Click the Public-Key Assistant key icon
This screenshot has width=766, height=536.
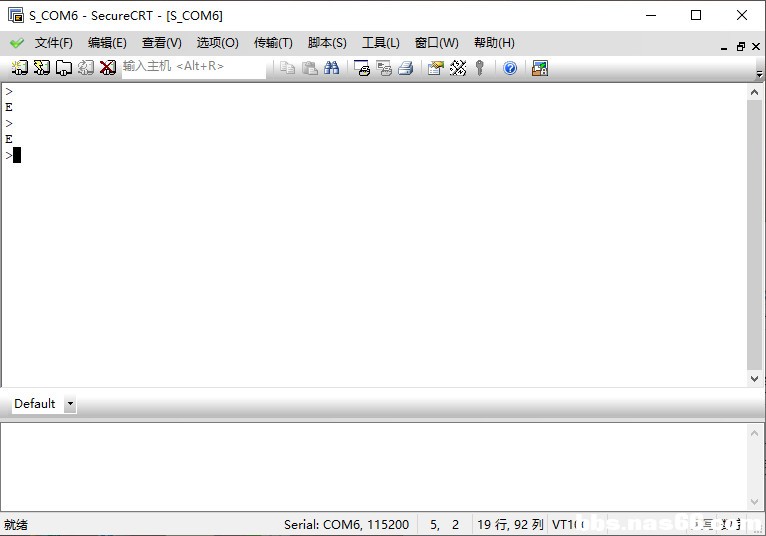point(480,68)
